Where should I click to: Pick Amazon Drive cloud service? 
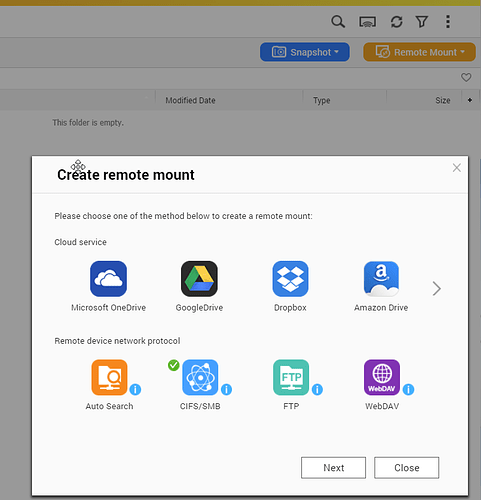click(x=381, y=279)
